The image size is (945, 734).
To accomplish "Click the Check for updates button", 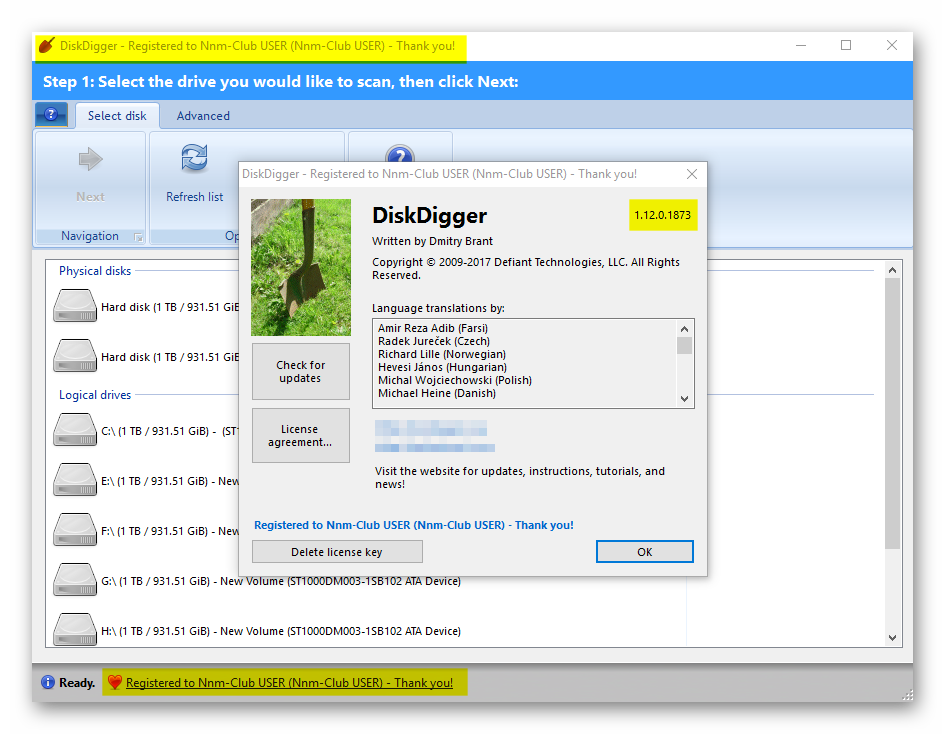I will click(301, 371).
